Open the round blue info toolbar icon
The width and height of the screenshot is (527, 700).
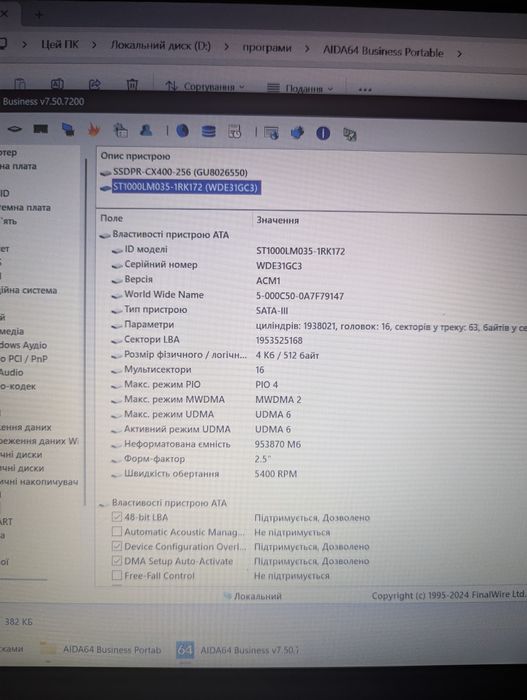(323, 133)
